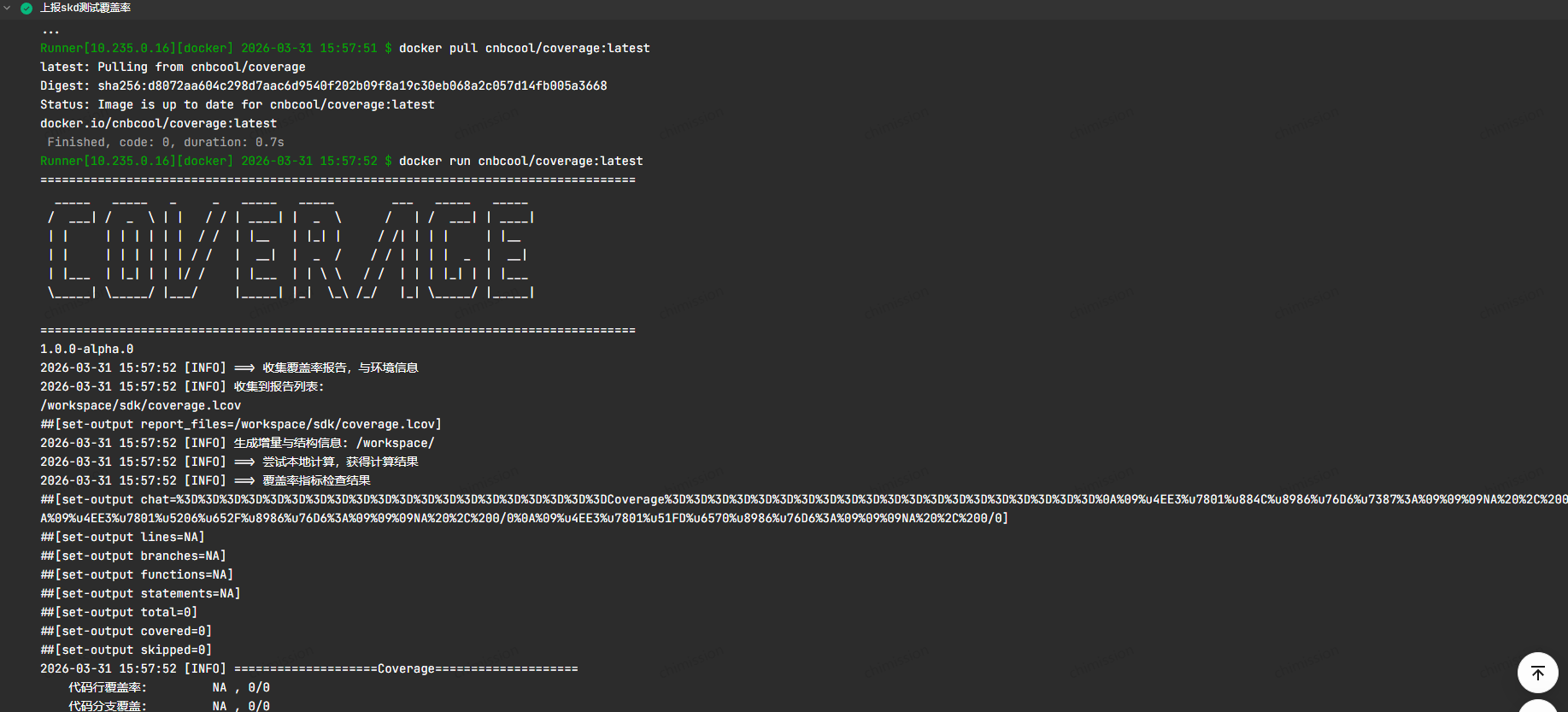Click the set-output functions=NA line

[137, 575]
